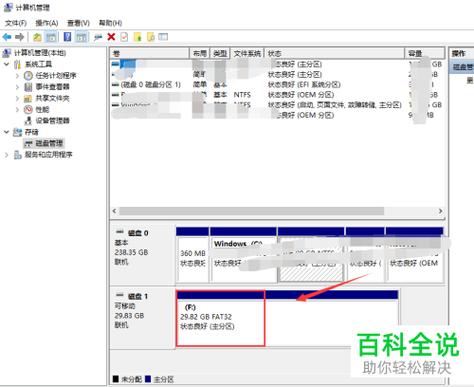Screen dimensions: 474x387
Task: Select 计算机管理(本地) root node
Action: 40,53
